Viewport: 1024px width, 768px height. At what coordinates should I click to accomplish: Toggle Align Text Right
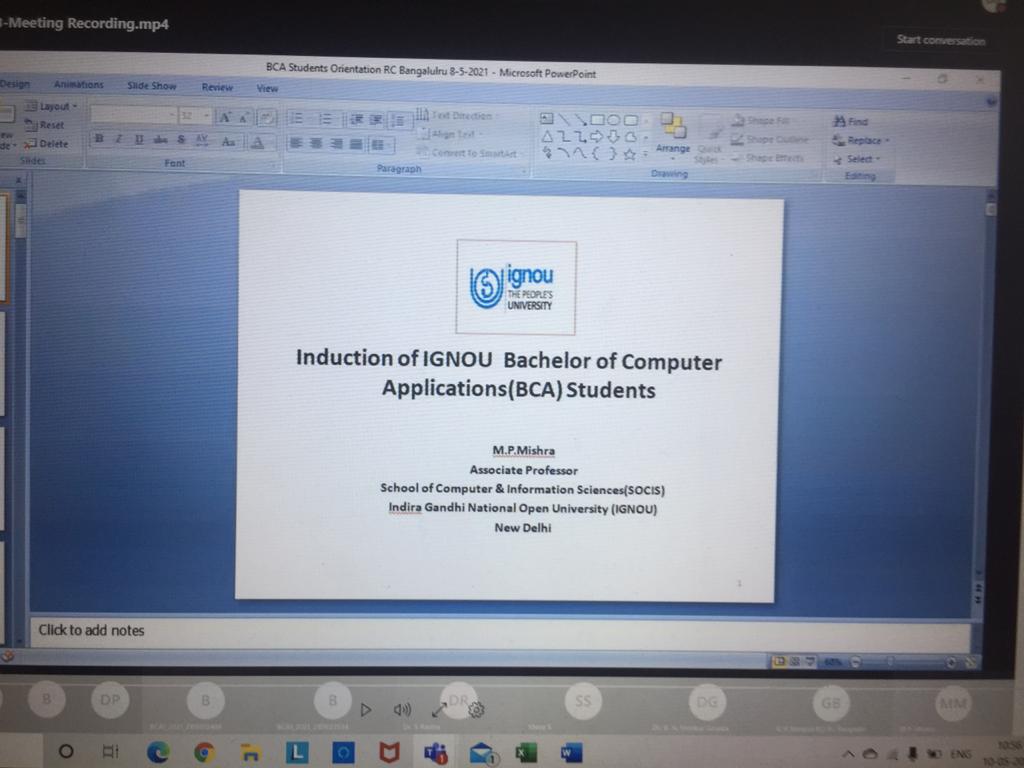336,144
